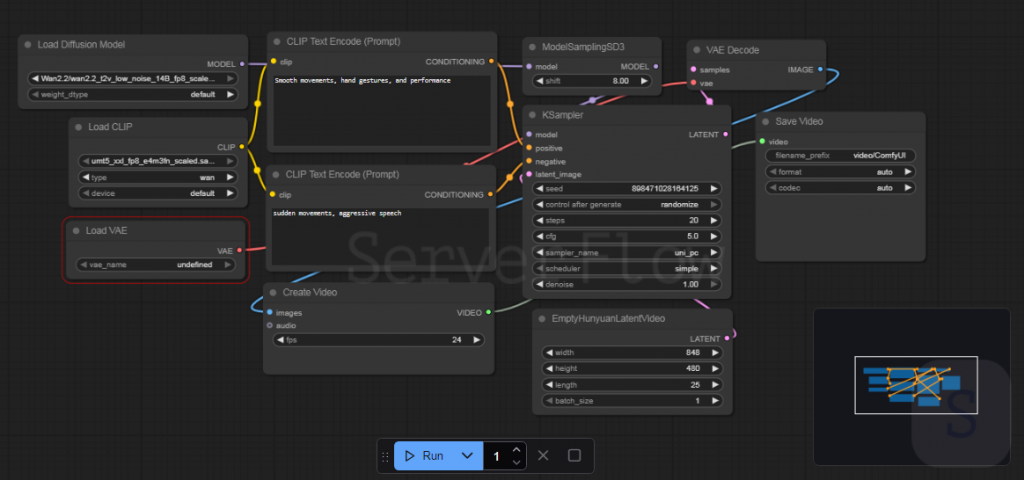
Task: Open the umt5_xxl CLIP file selector
Action: click(157, 161)
